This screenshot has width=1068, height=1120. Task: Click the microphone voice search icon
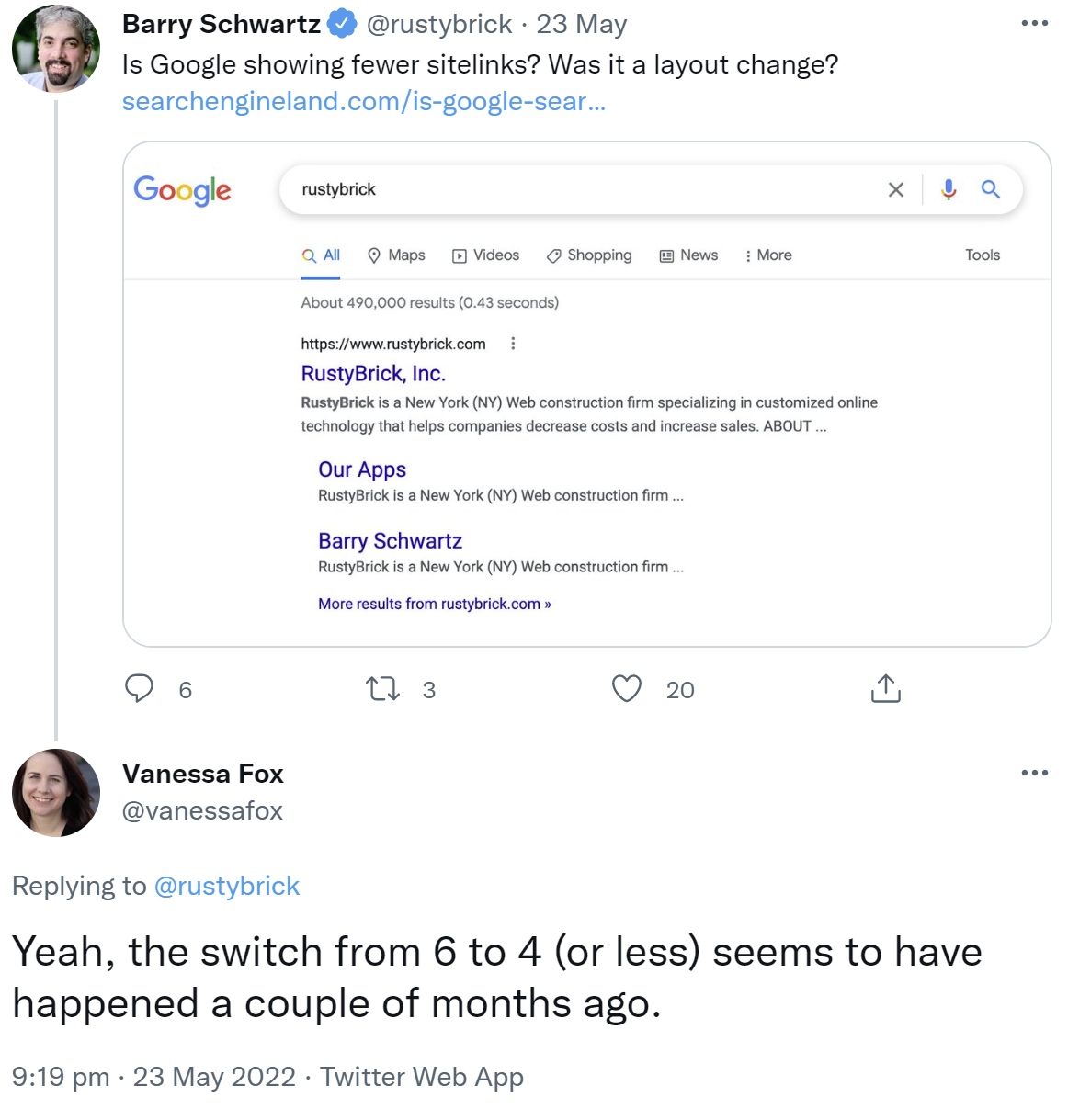point(948,189)
